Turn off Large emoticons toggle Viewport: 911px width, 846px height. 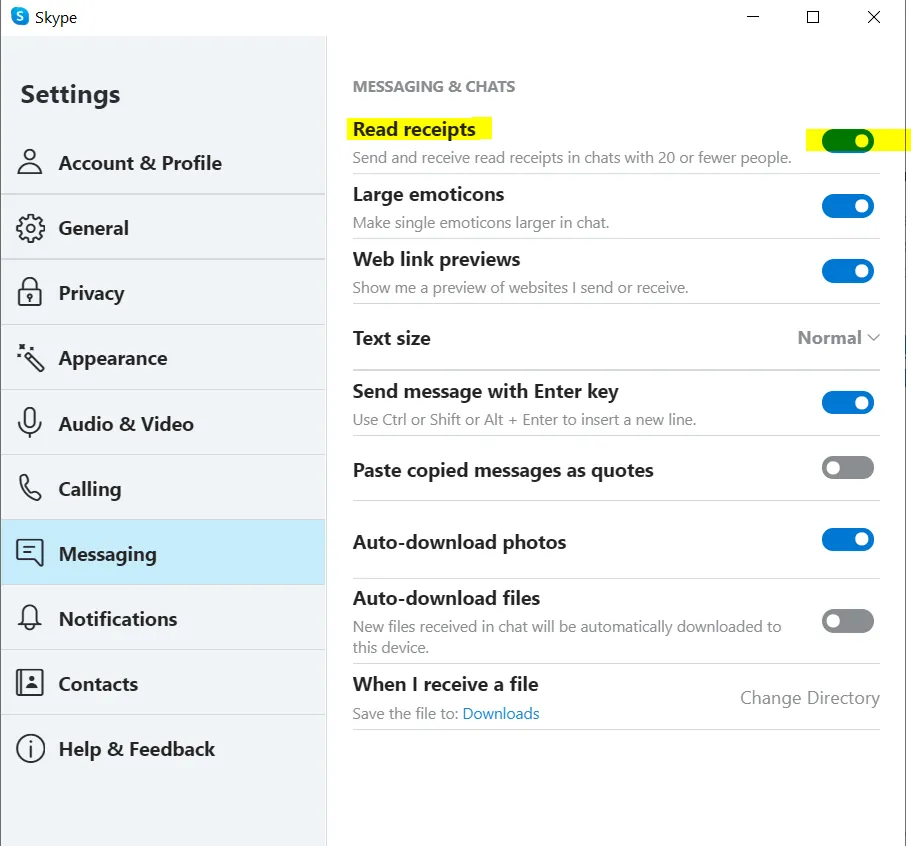tap(848, 206)
